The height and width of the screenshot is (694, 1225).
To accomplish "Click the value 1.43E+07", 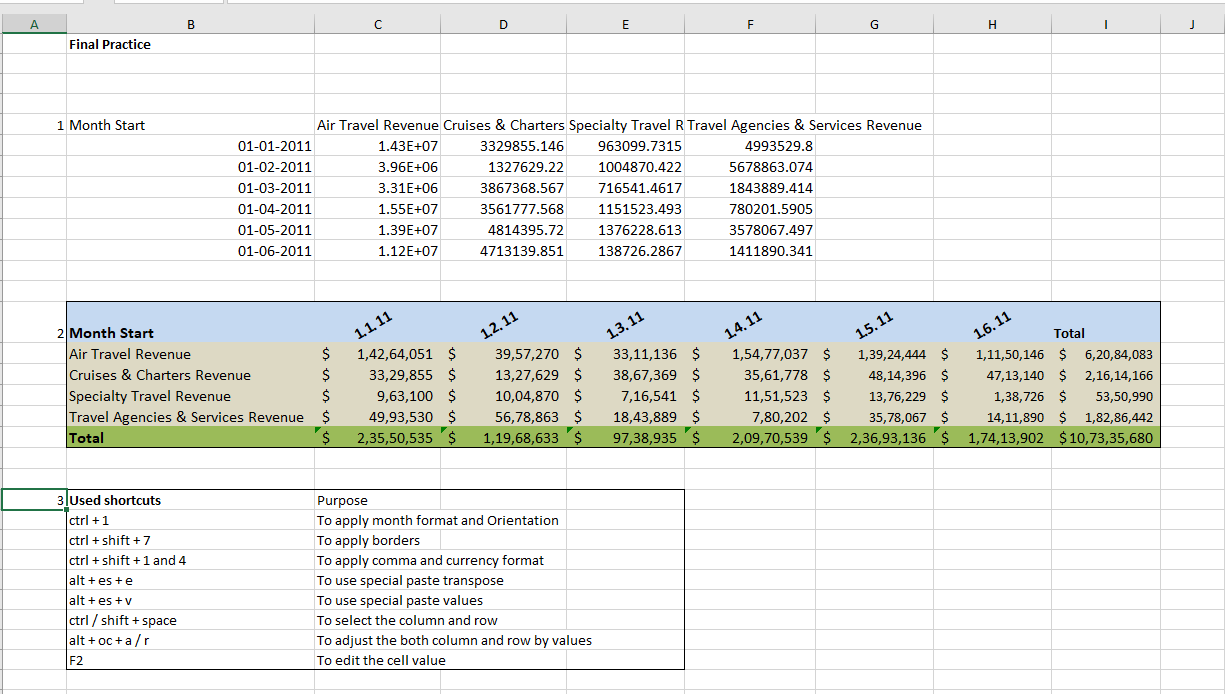I will [378, 146].
